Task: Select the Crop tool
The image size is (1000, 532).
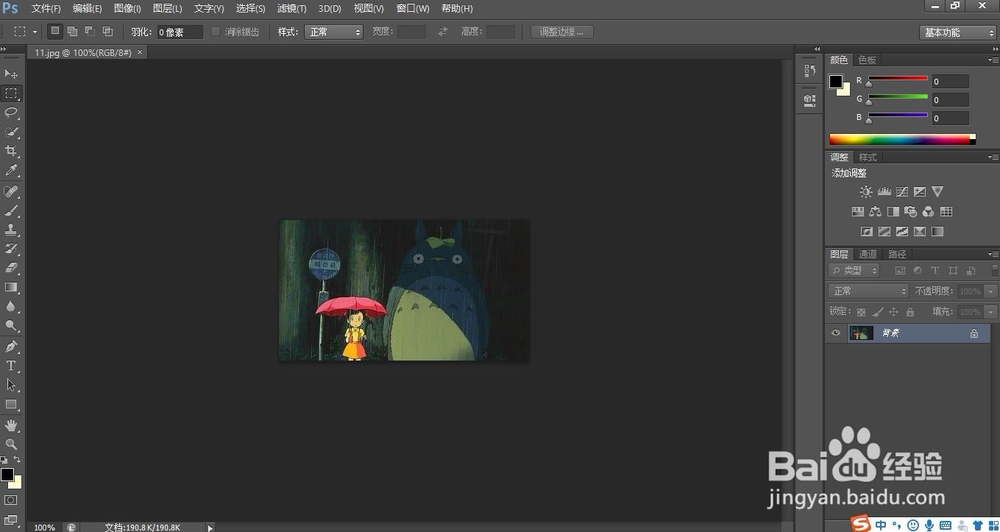Action: 11,151
